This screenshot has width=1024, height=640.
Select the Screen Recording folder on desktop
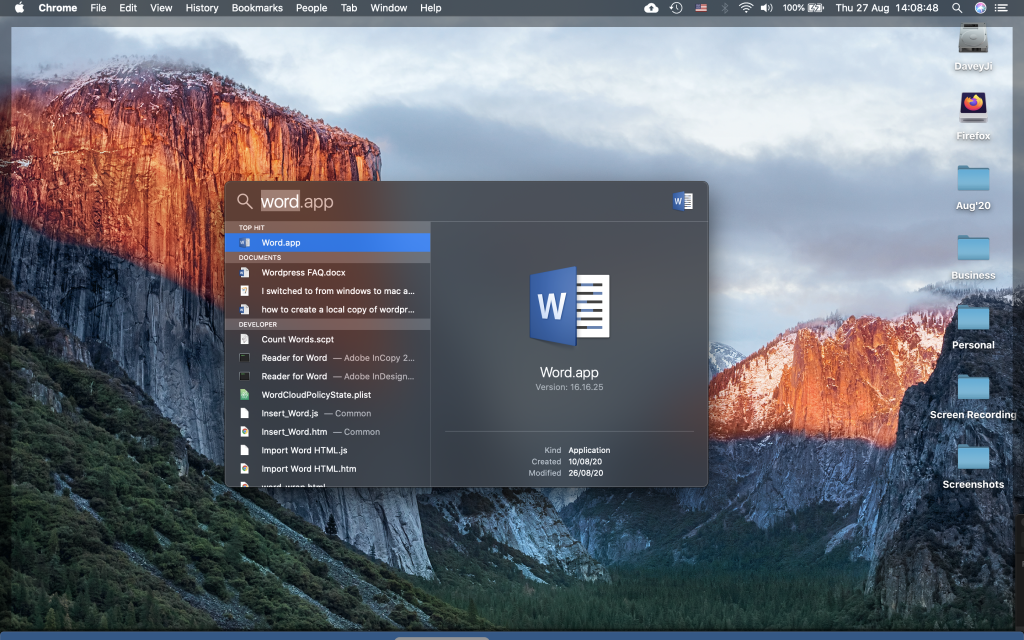(973, 396)
